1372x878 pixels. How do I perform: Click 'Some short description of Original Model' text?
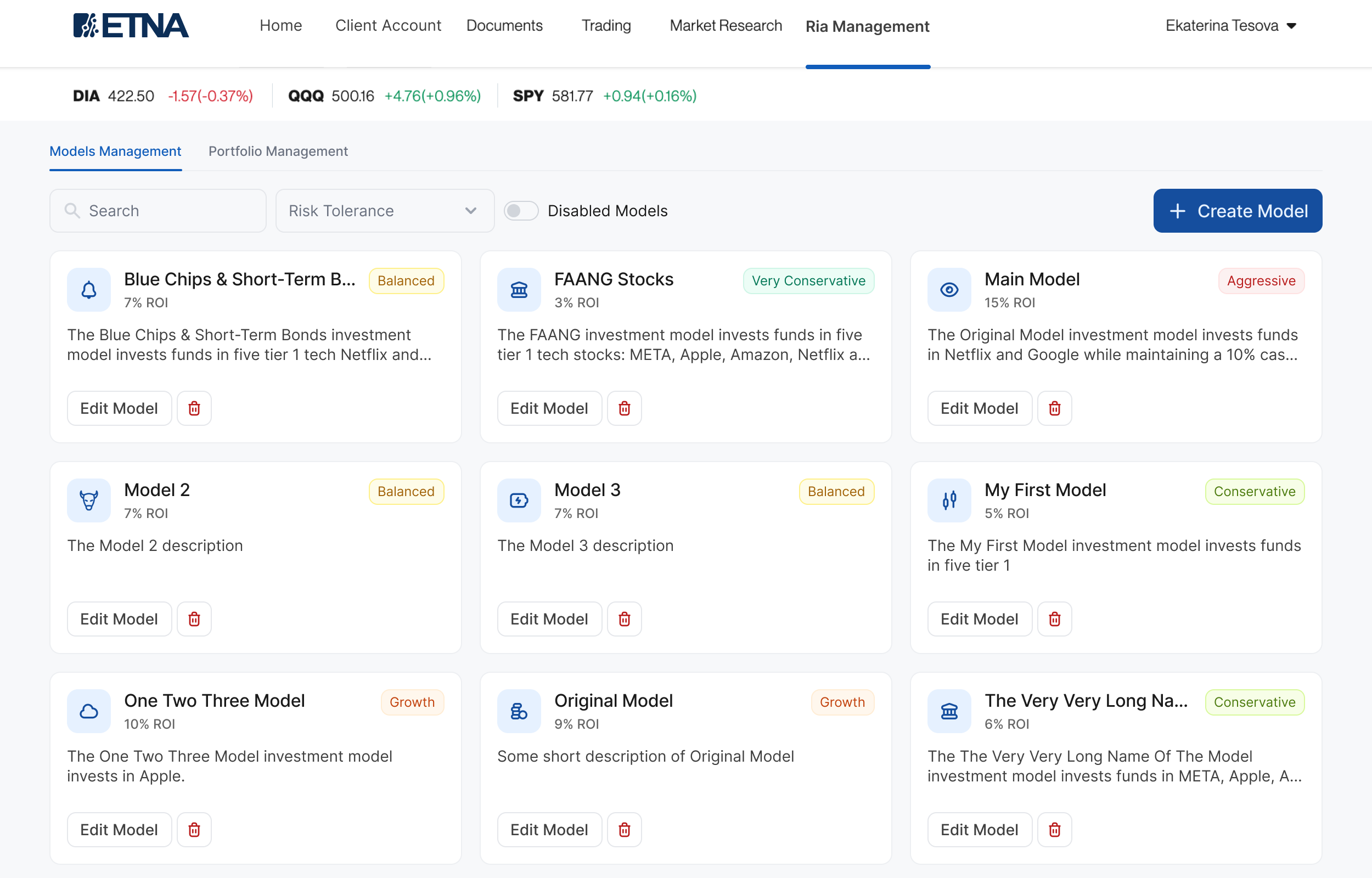tap(645, 756)
